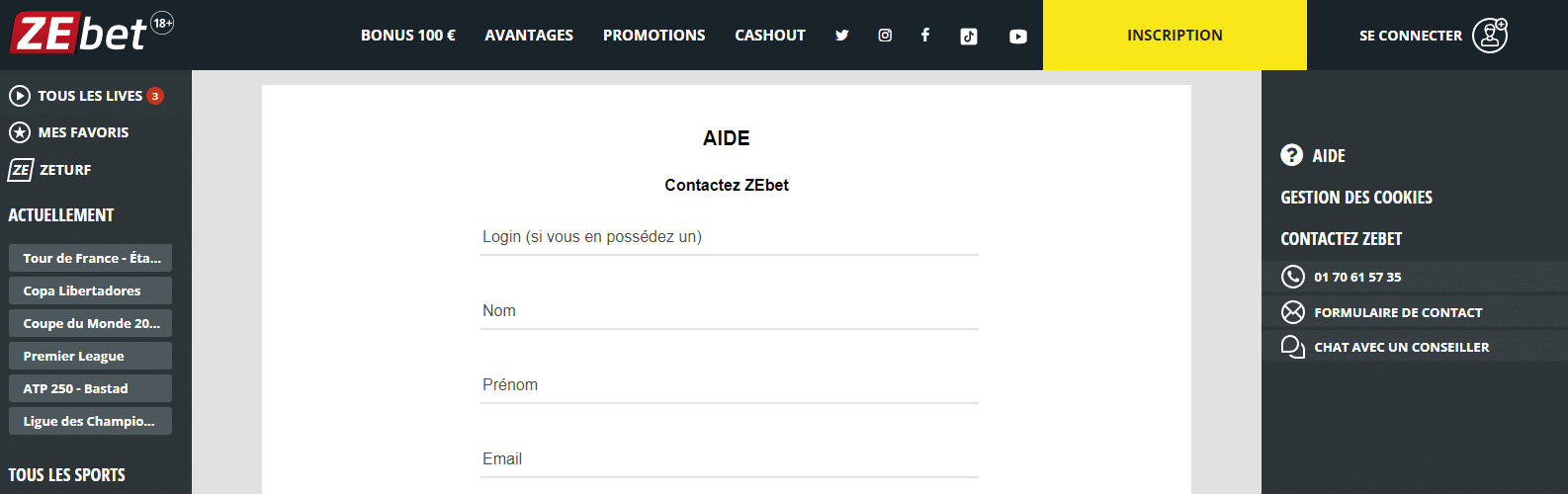Open Bonus 100 € menu item
The height and width of the screenshot is (494, 1568).
coord(408,36)
